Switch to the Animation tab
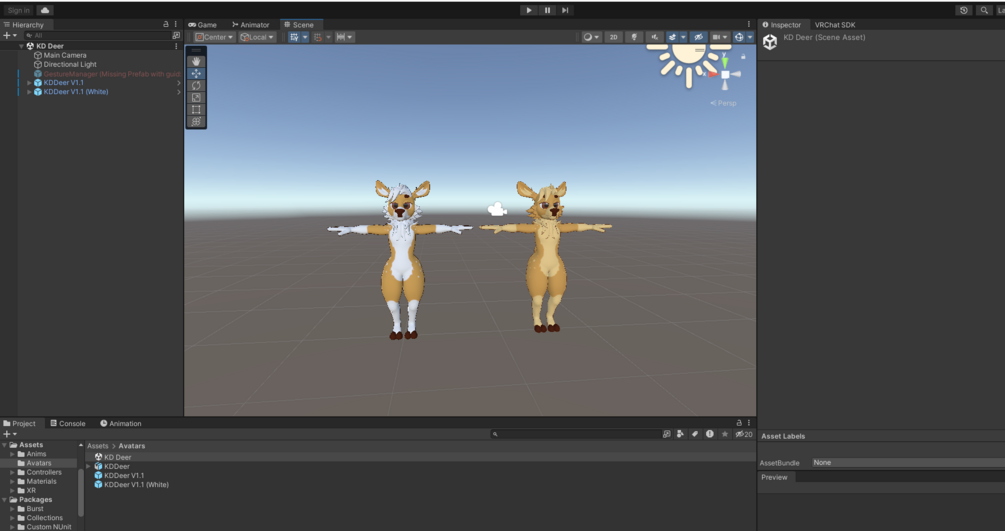1005x531 pixels. pos(120,423)
